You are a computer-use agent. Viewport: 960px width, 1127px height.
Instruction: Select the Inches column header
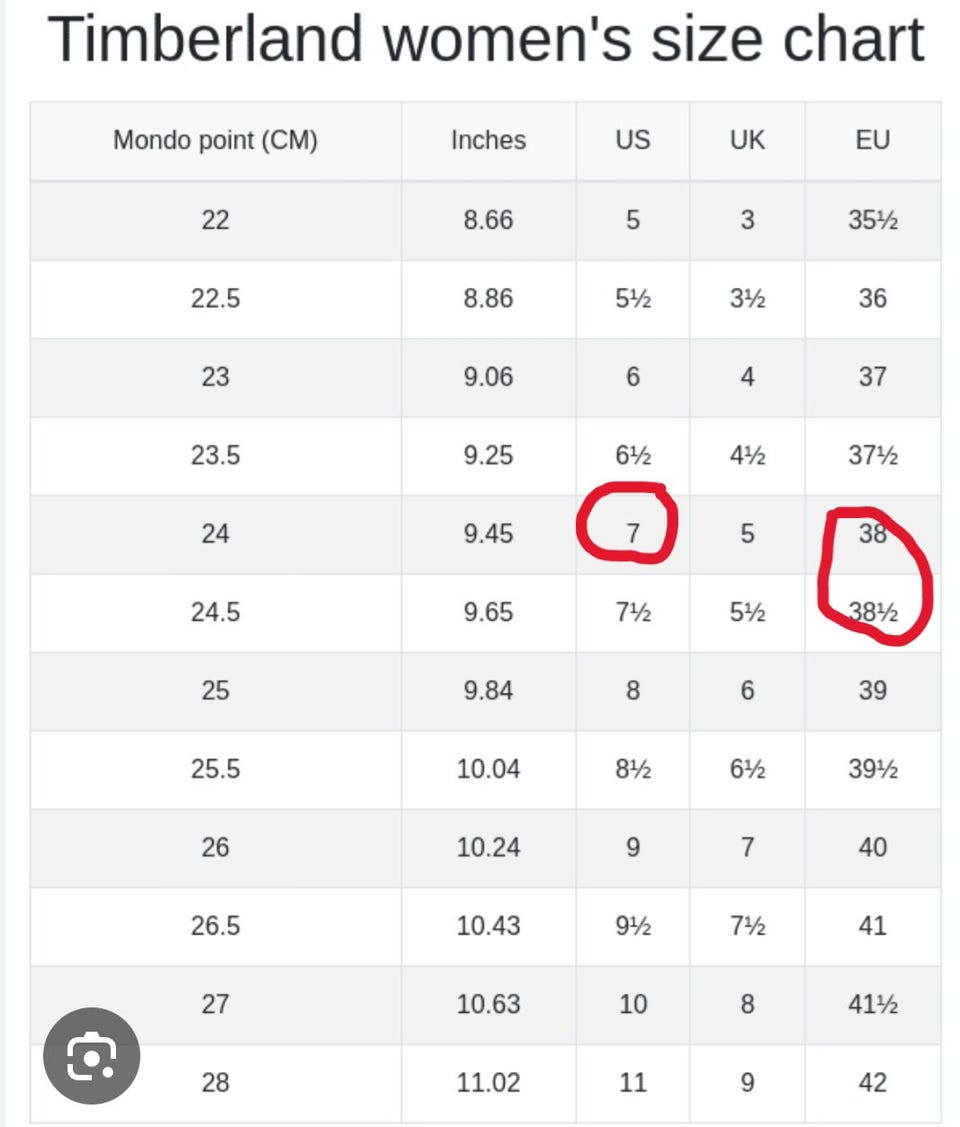pyautogui.click(x=489, y=140)
